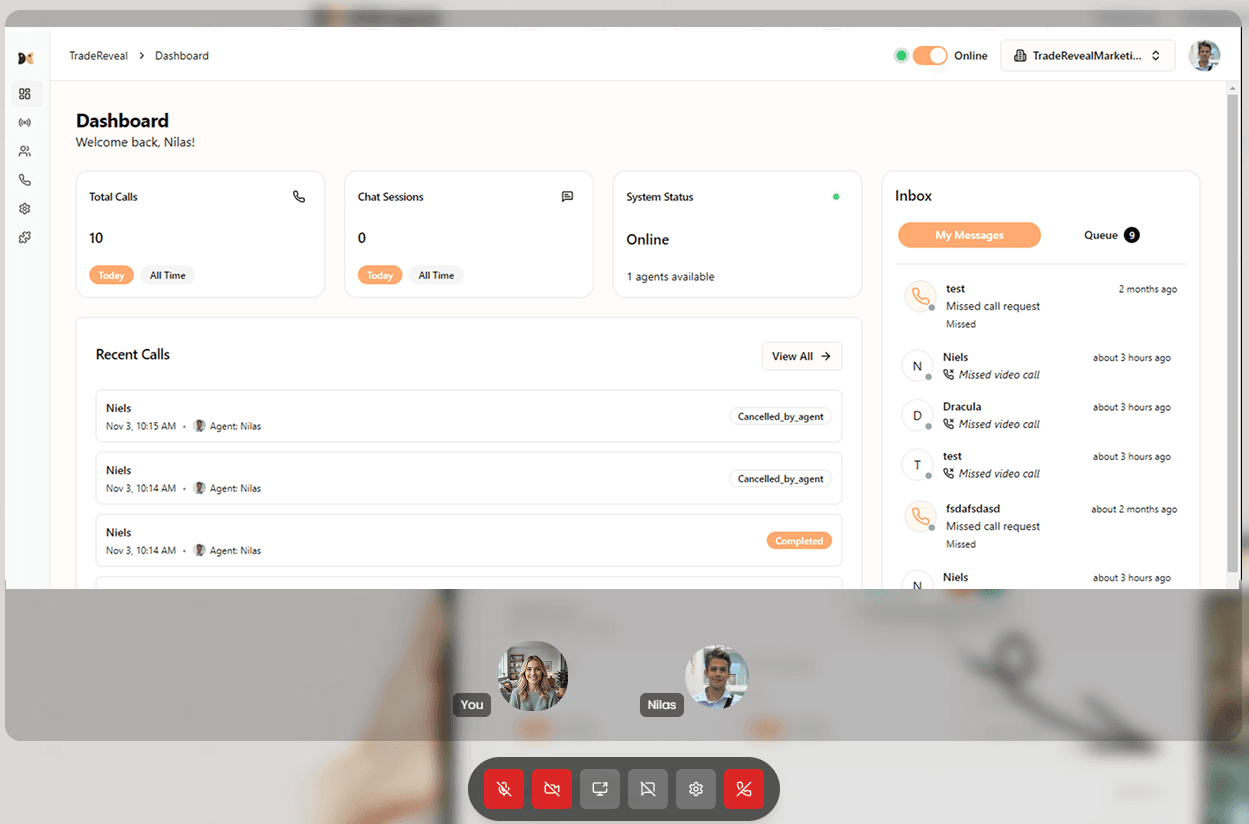Unmute the microphone in the call bar
Image resolution: width=1249 pixels, height=824 pixels.
click(503, 789)
